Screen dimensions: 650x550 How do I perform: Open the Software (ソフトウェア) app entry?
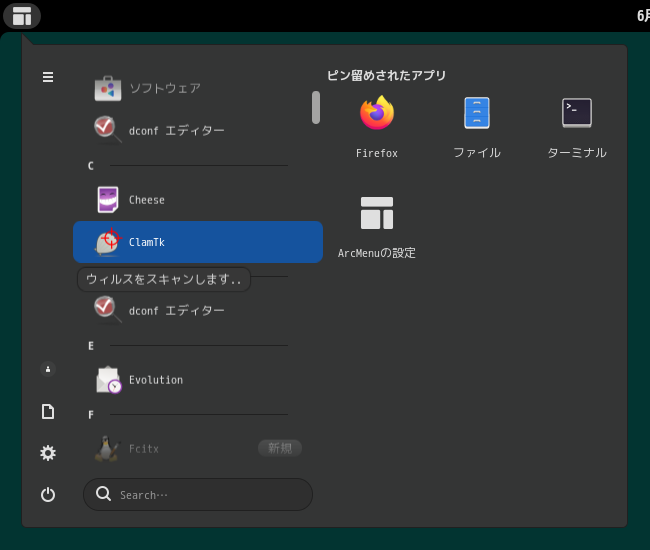pos(198,88)
